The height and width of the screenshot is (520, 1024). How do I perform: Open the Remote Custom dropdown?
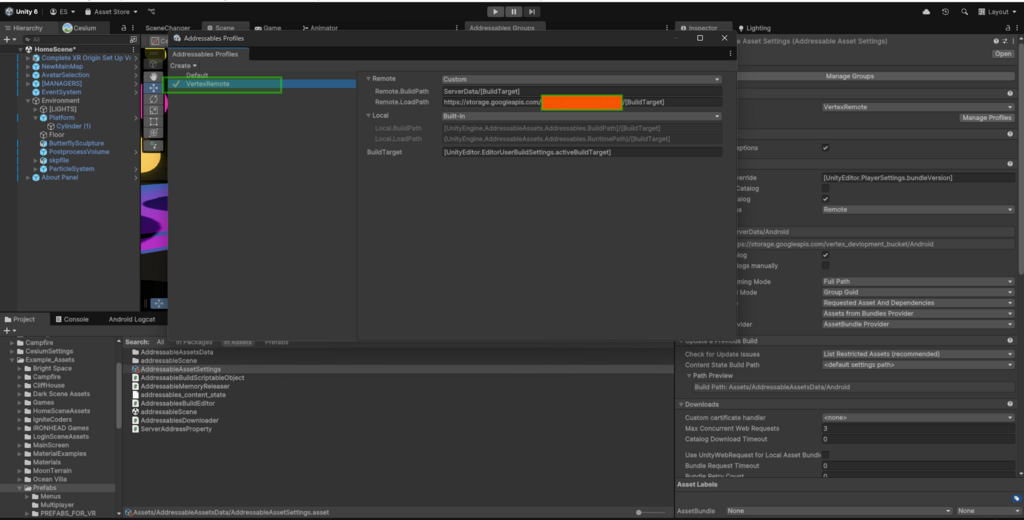point(581,79)
